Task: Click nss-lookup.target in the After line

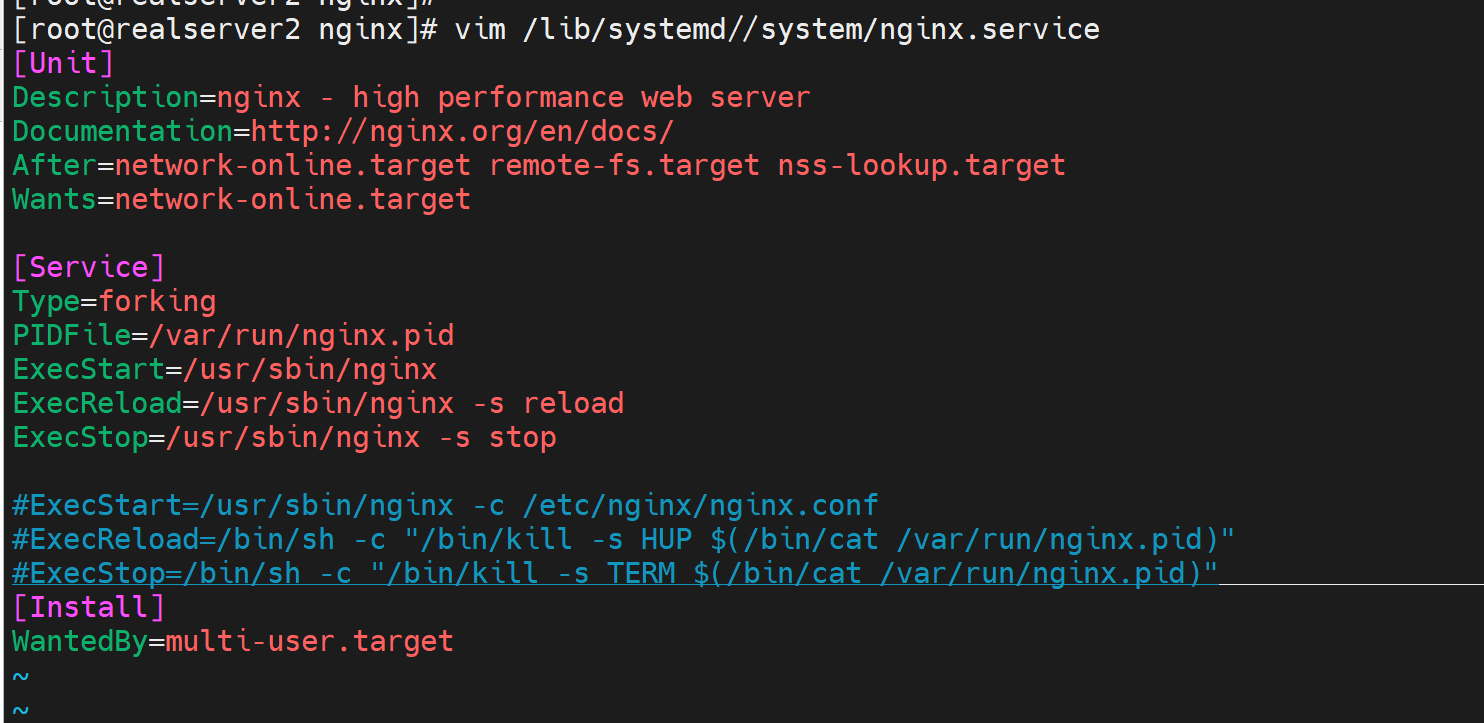Action: pyautogui.click(x=921, y=165)
